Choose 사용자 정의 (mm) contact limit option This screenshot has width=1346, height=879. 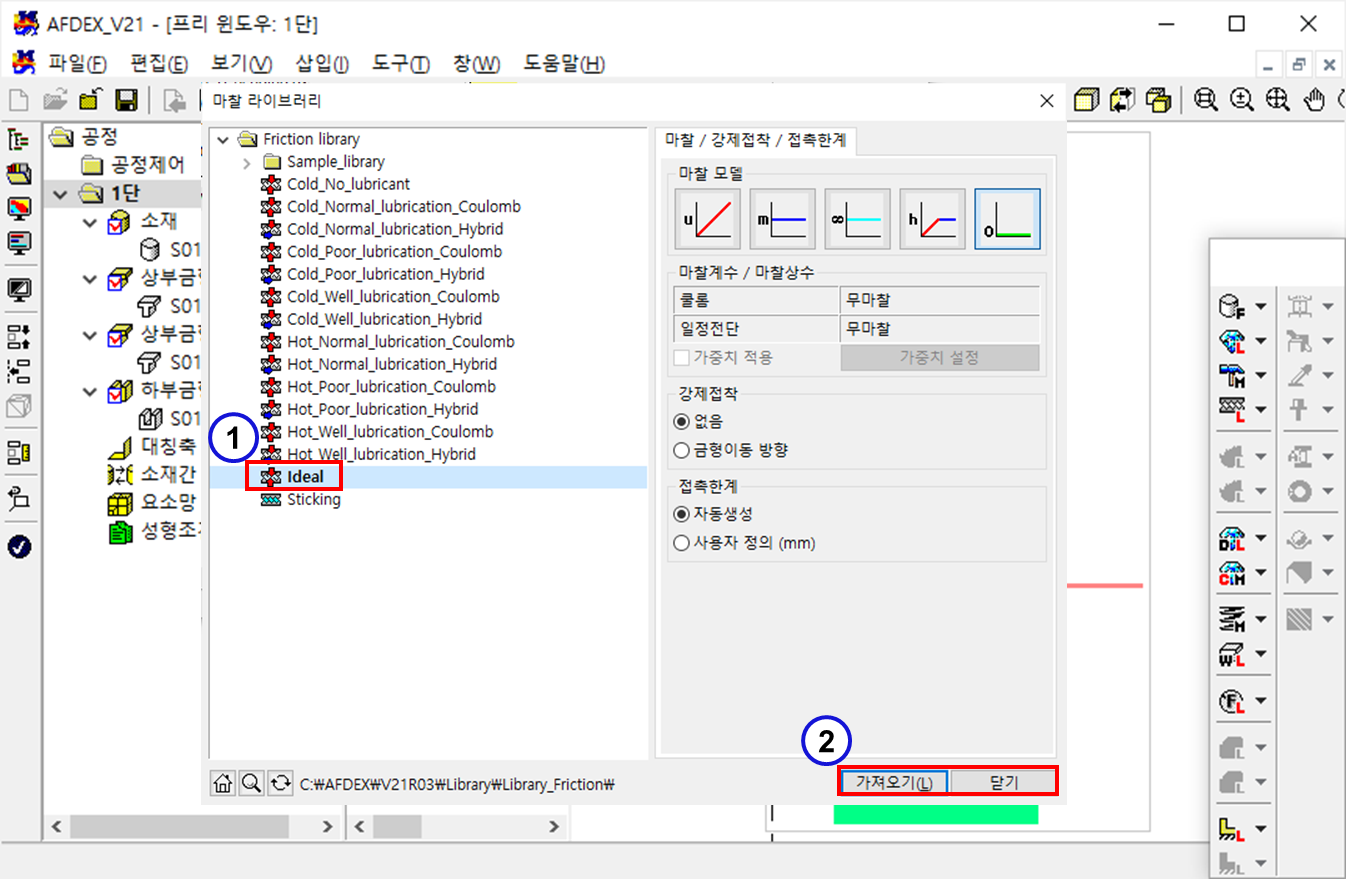coord(682,543)
